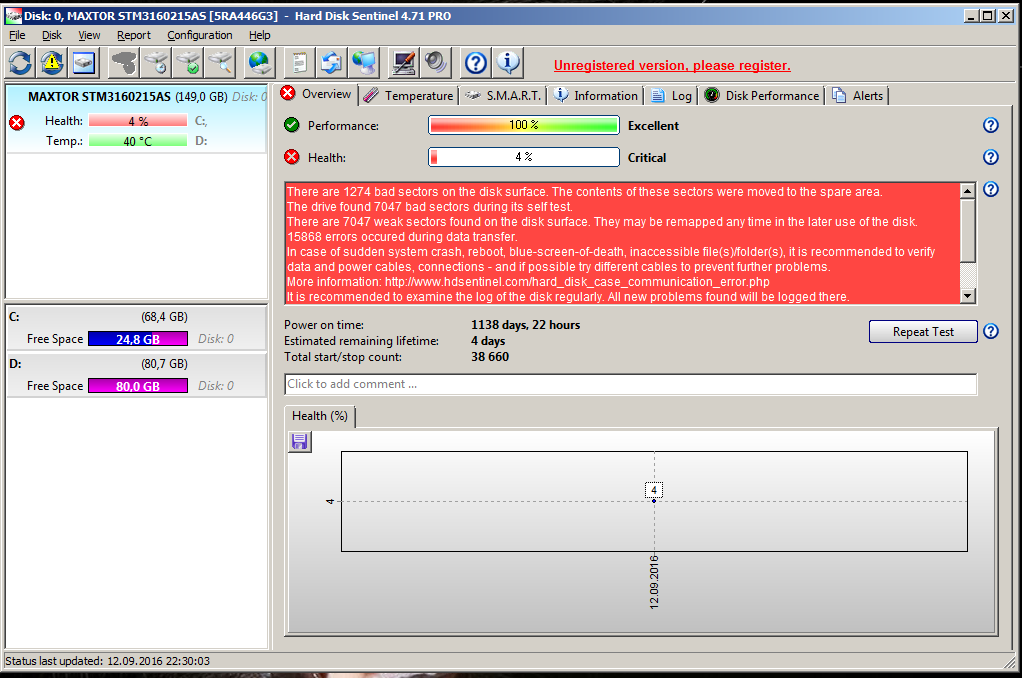Screen dimensions: 1022x678
Task: Click the Status last updated text in status bar
Action: (x=108, y=661)
